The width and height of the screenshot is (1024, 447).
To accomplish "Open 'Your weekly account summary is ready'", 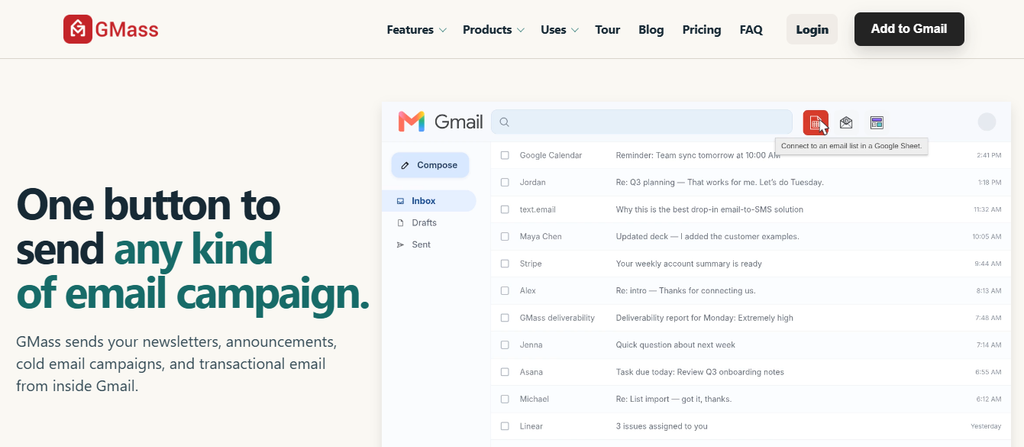I will (688, 263).
